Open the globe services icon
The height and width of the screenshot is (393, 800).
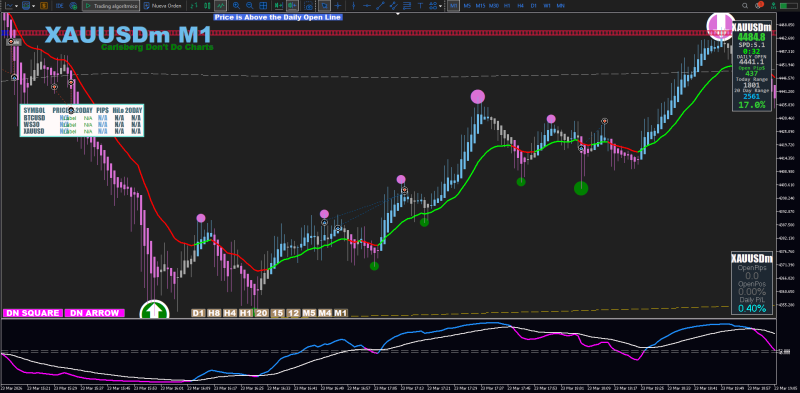(73, 6)
